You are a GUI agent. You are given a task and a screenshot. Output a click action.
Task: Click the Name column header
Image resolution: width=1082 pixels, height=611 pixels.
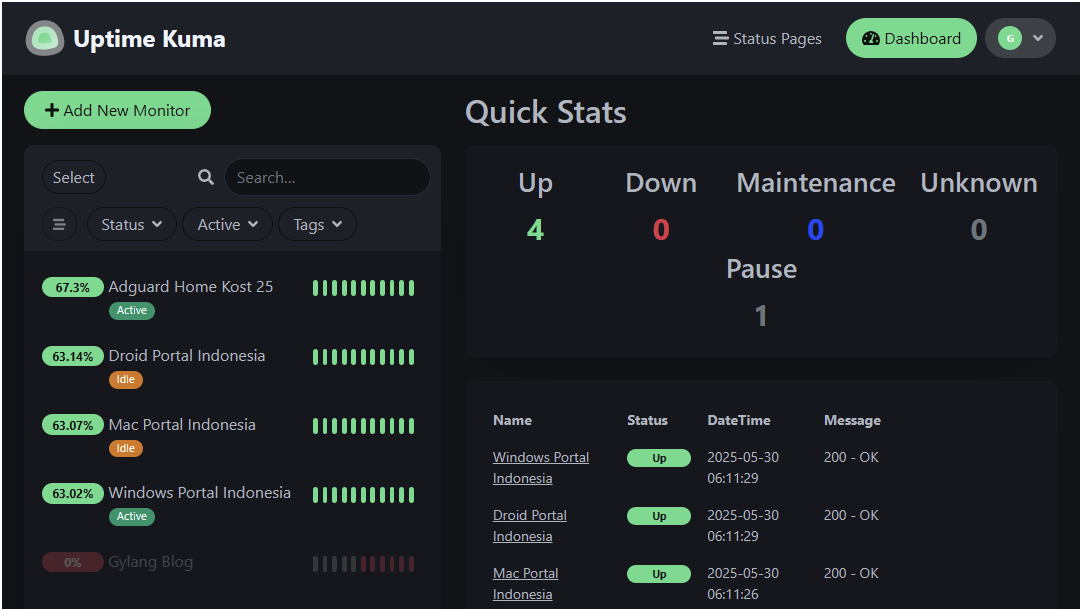coord(513,420)
